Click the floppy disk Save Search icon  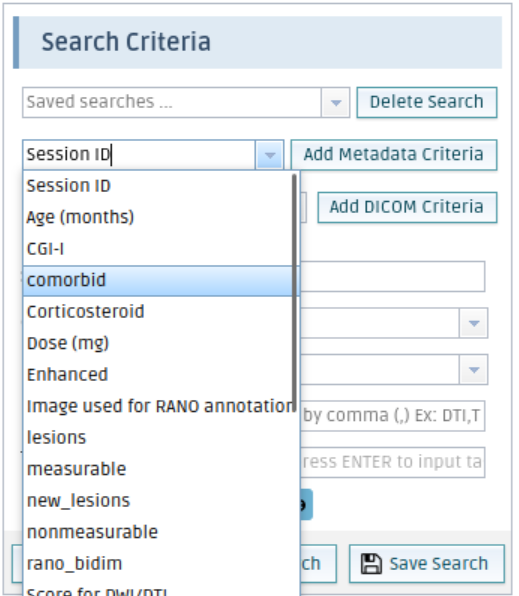tap(371, 563)
